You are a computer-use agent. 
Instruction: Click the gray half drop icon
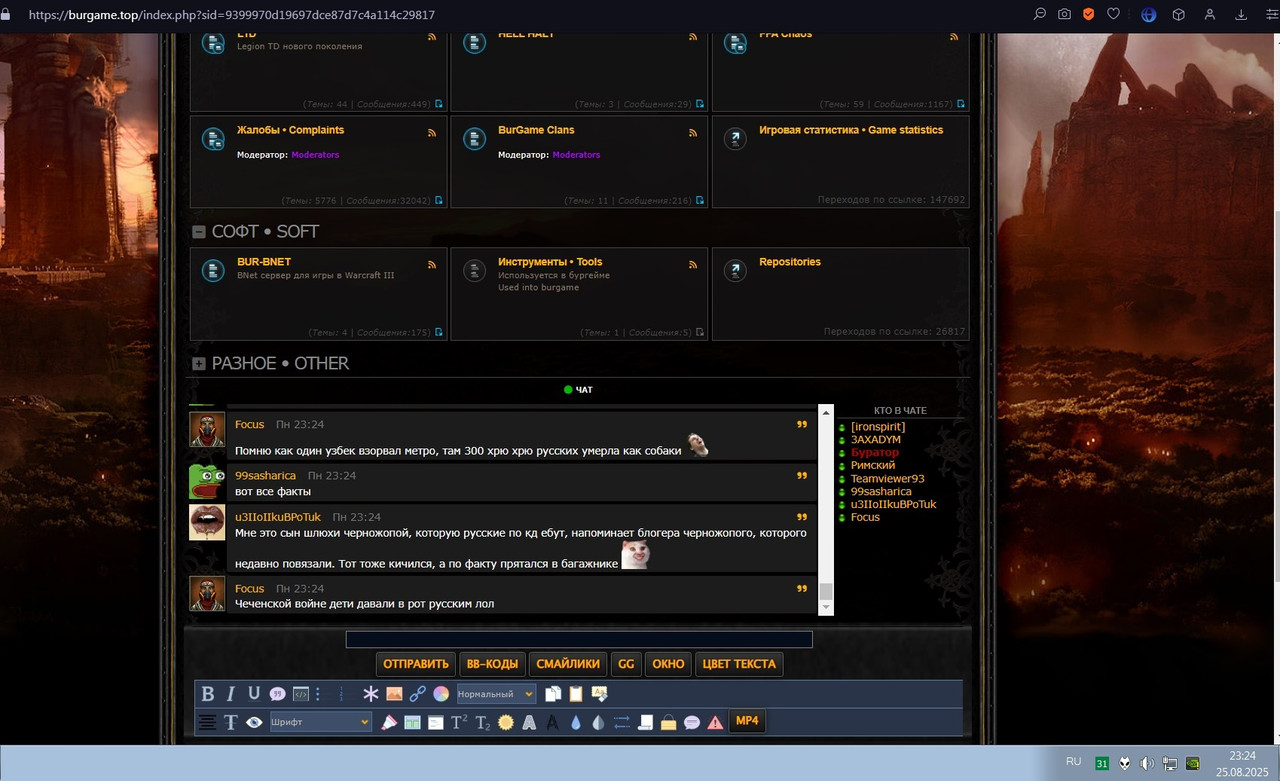599,722
